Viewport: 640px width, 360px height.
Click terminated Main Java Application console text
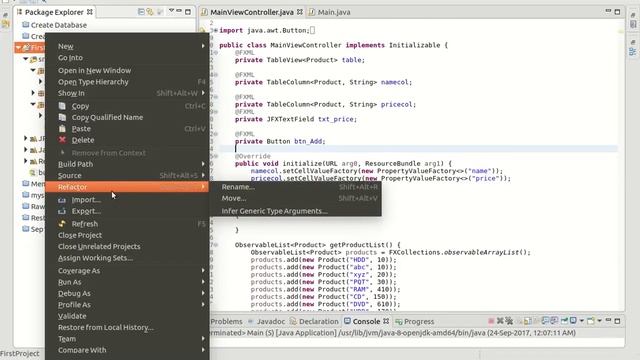pos(392,333)
